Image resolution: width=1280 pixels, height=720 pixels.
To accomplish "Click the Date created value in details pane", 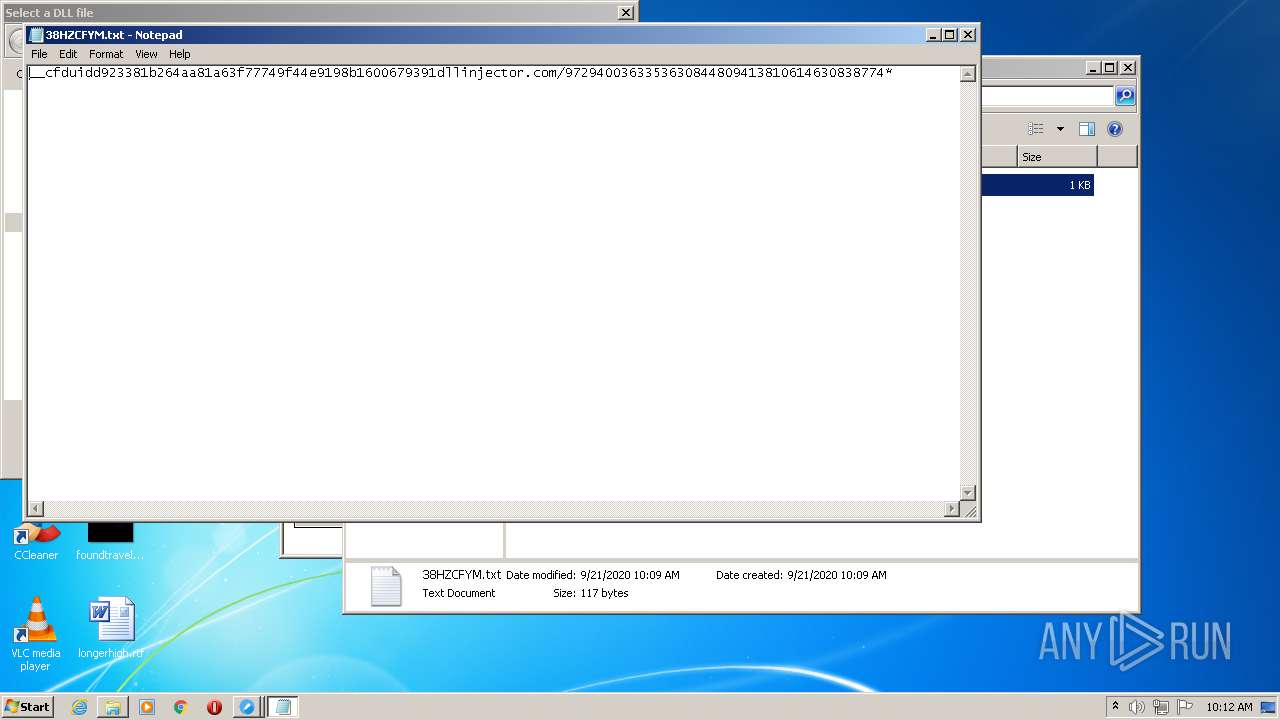I will coord(837,575).
